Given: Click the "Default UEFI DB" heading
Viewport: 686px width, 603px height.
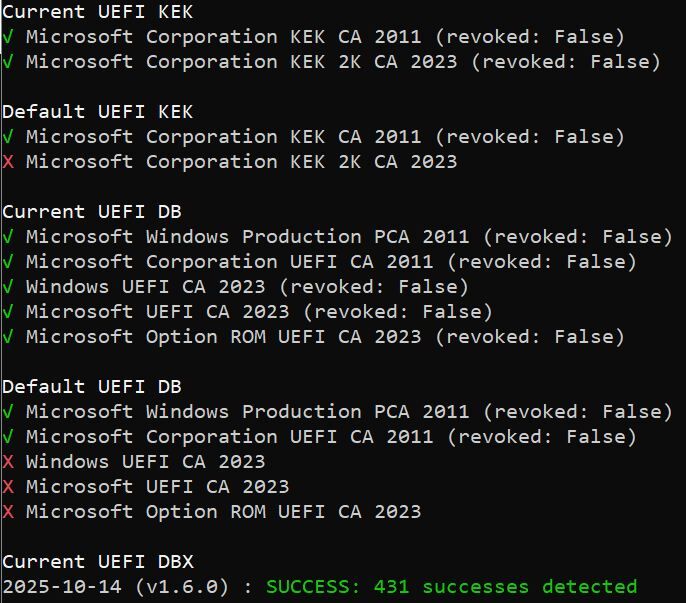Looking at the screenshot, I should (x=92, y=387).
